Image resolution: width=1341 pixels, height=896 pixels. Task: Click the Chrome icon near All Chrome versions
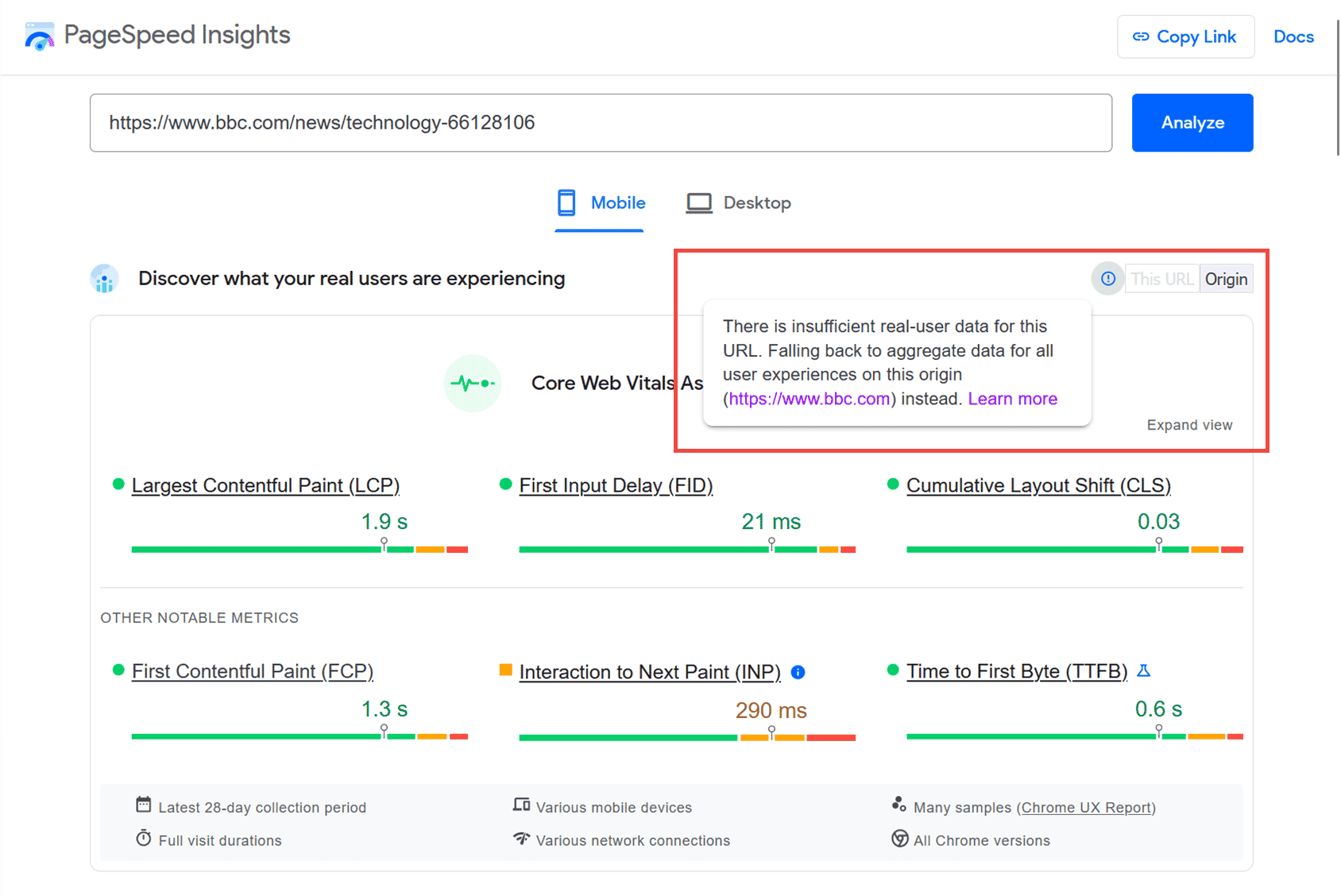[900, 839]
